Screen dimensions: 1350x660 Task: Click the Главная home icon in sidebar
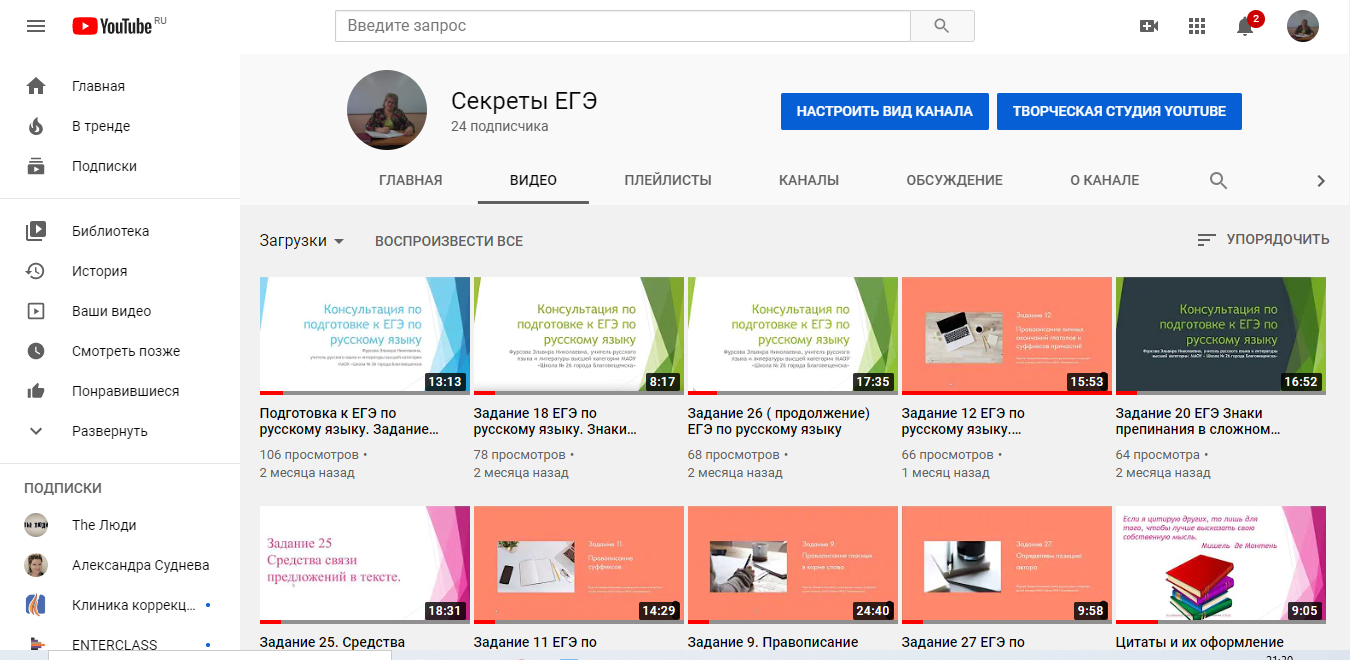click(36, 86)
